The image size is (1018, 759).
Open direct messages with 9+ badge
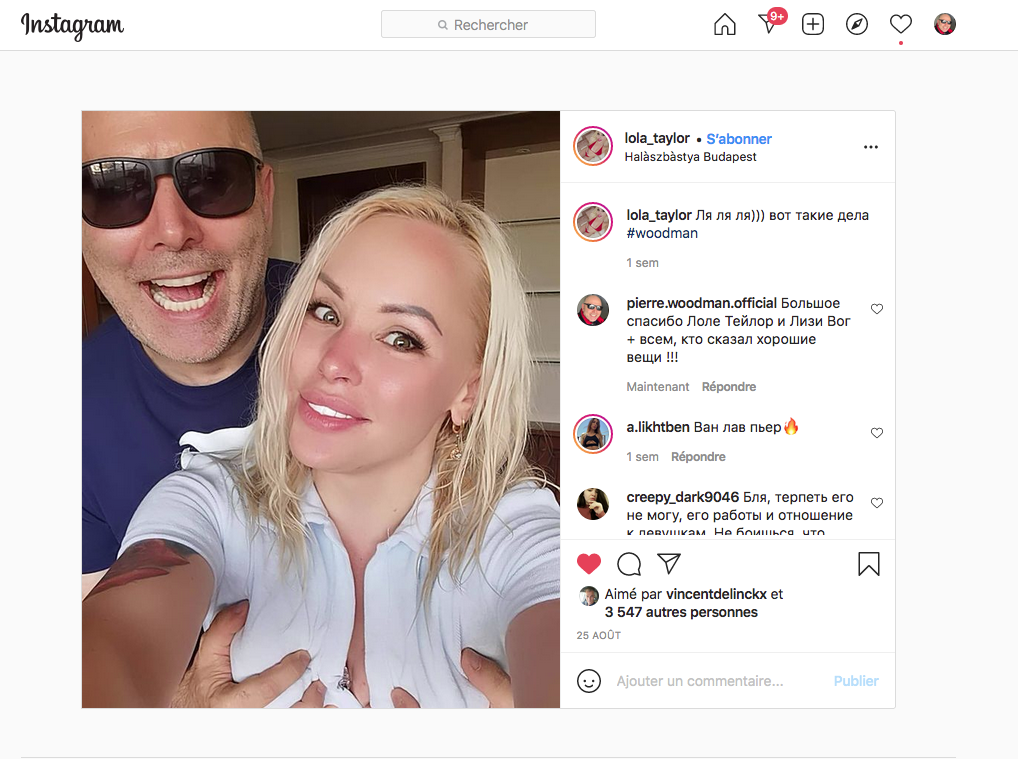pos(770,23)
